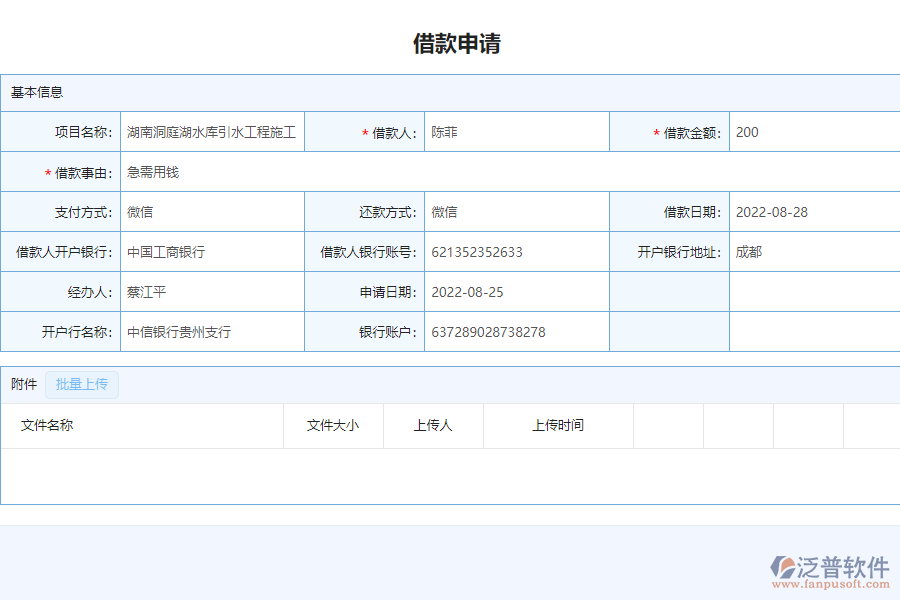The width and height of the screenshot is (900, 600).
Task: Select the 借款人银行账号 account number field
Action: (516, 251)
